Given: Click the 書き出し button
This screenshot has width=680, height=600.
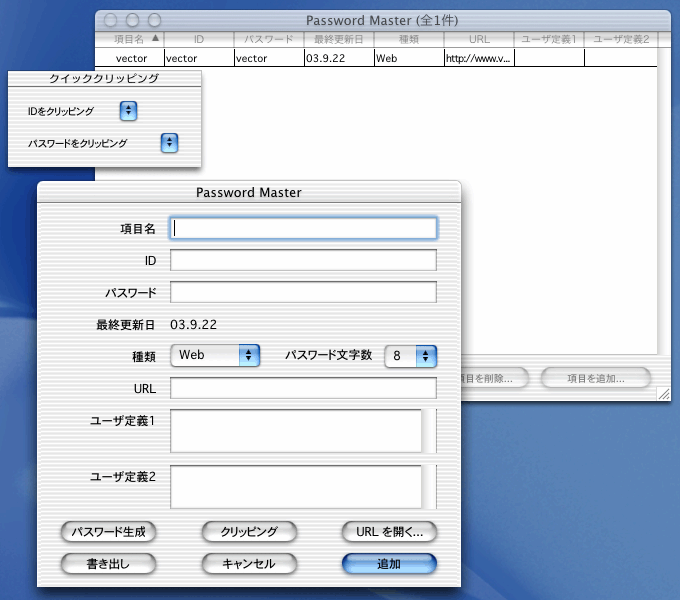Looking at the screenshot, I should click(109, 564).
